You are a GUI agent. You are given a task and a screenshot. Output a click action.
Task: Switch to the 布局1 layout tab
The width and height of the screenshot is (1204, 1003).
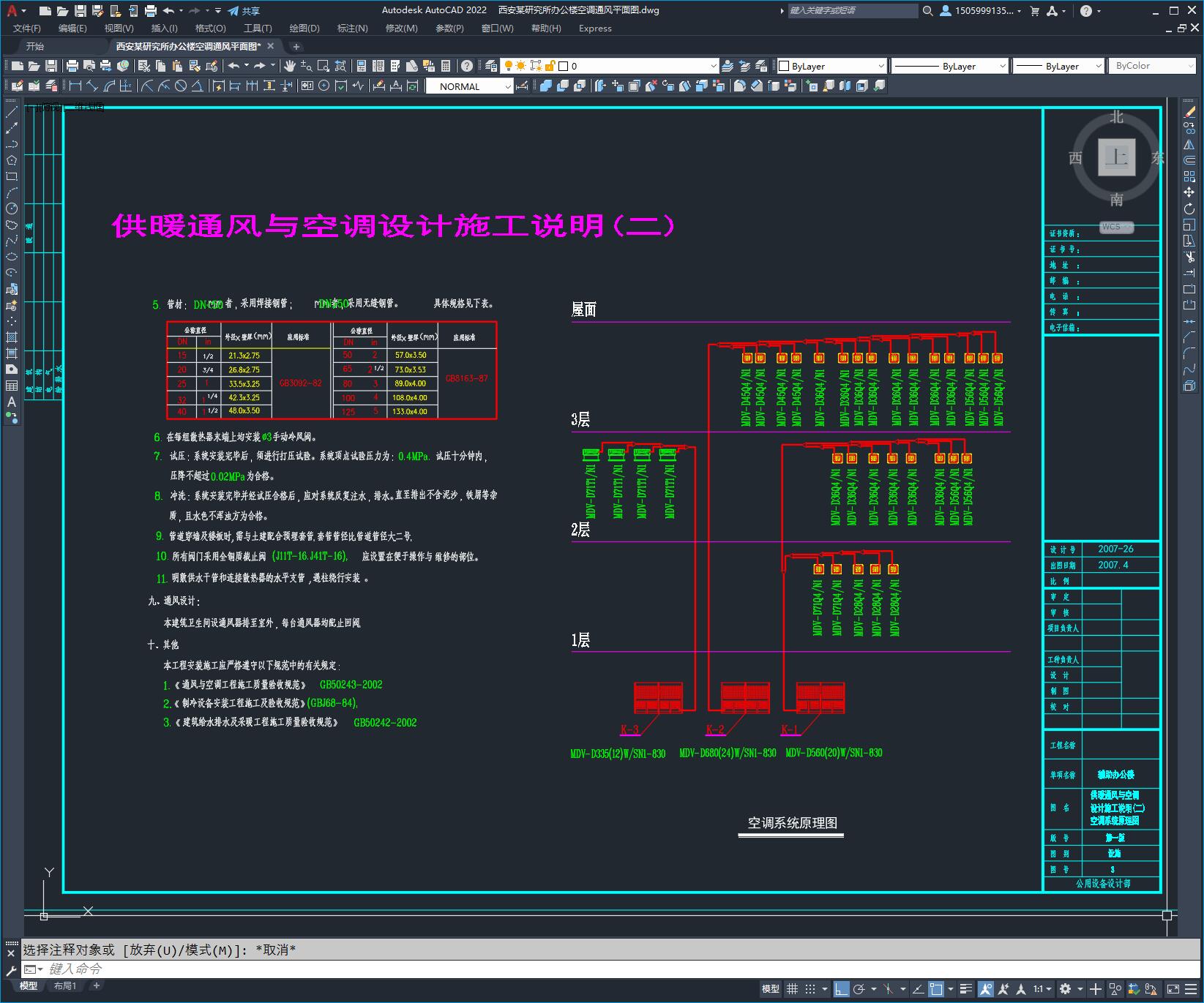tap(65, 985)
